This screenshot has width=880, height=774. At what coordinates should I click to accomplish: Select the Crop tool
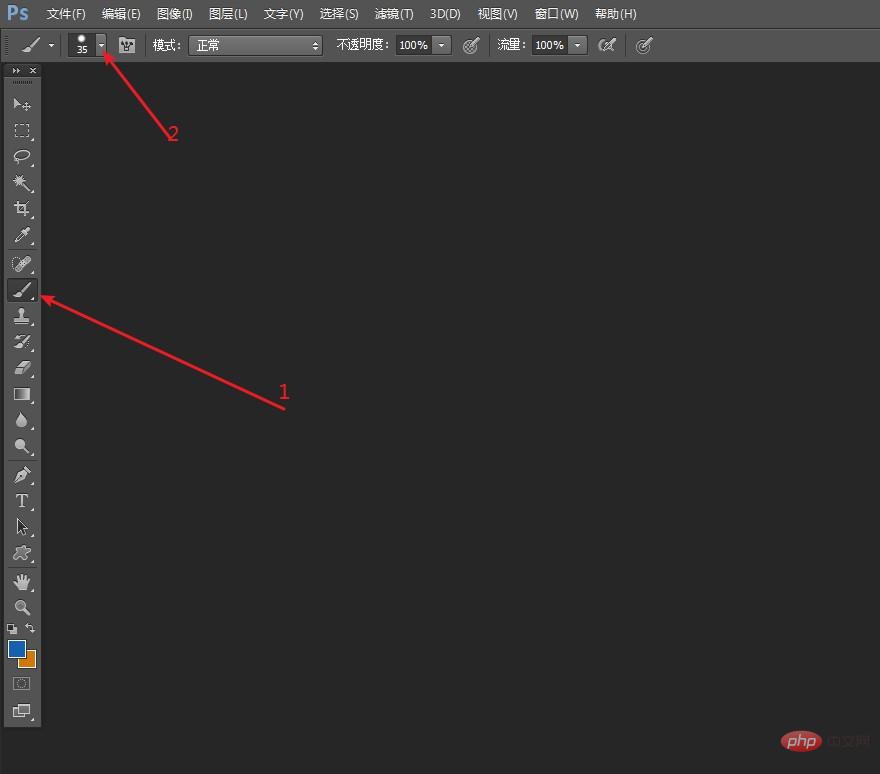(22, 209)
